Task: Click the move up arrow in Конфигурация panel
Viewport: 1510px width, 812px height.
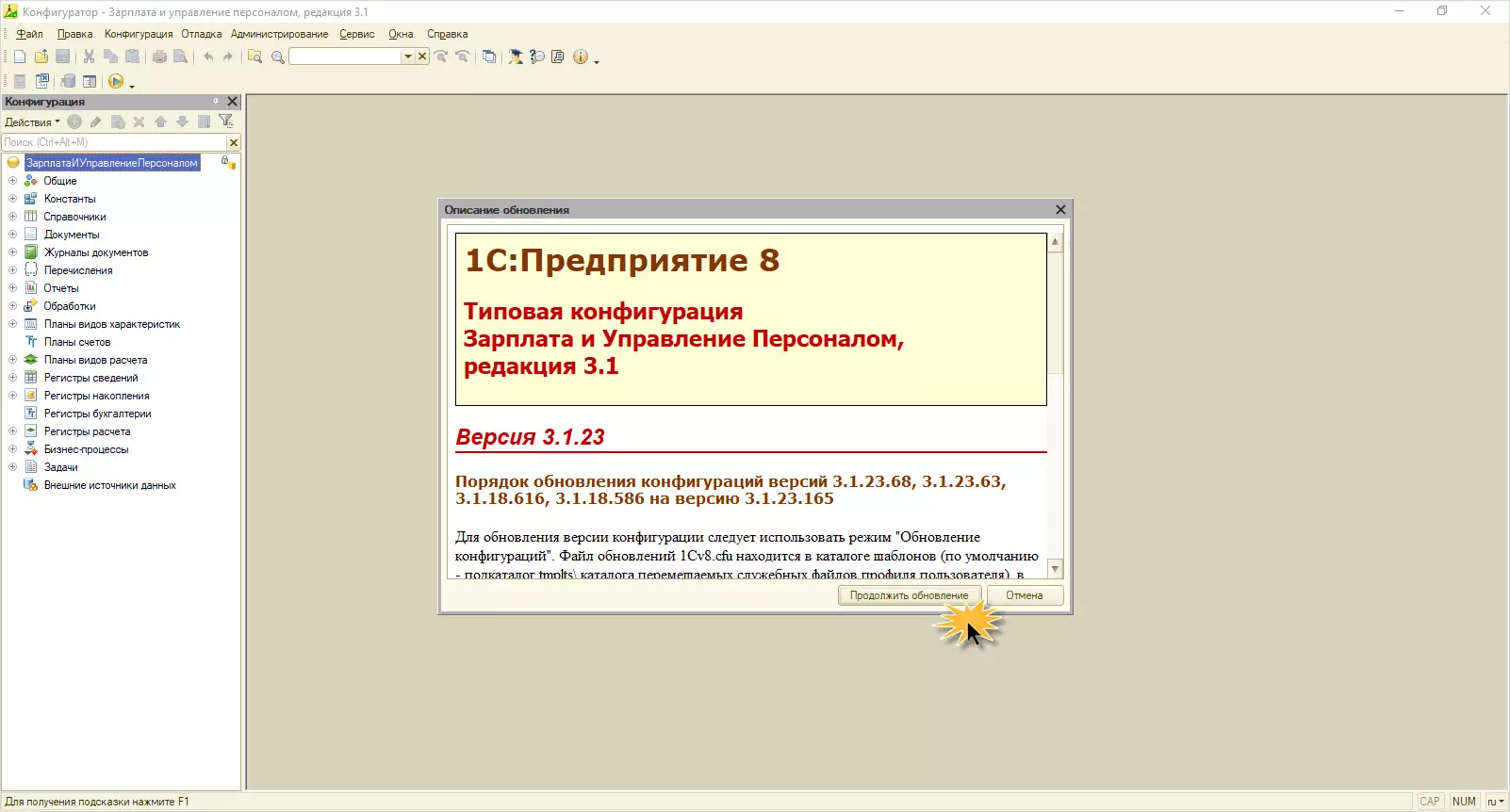Action: [160, 122]
